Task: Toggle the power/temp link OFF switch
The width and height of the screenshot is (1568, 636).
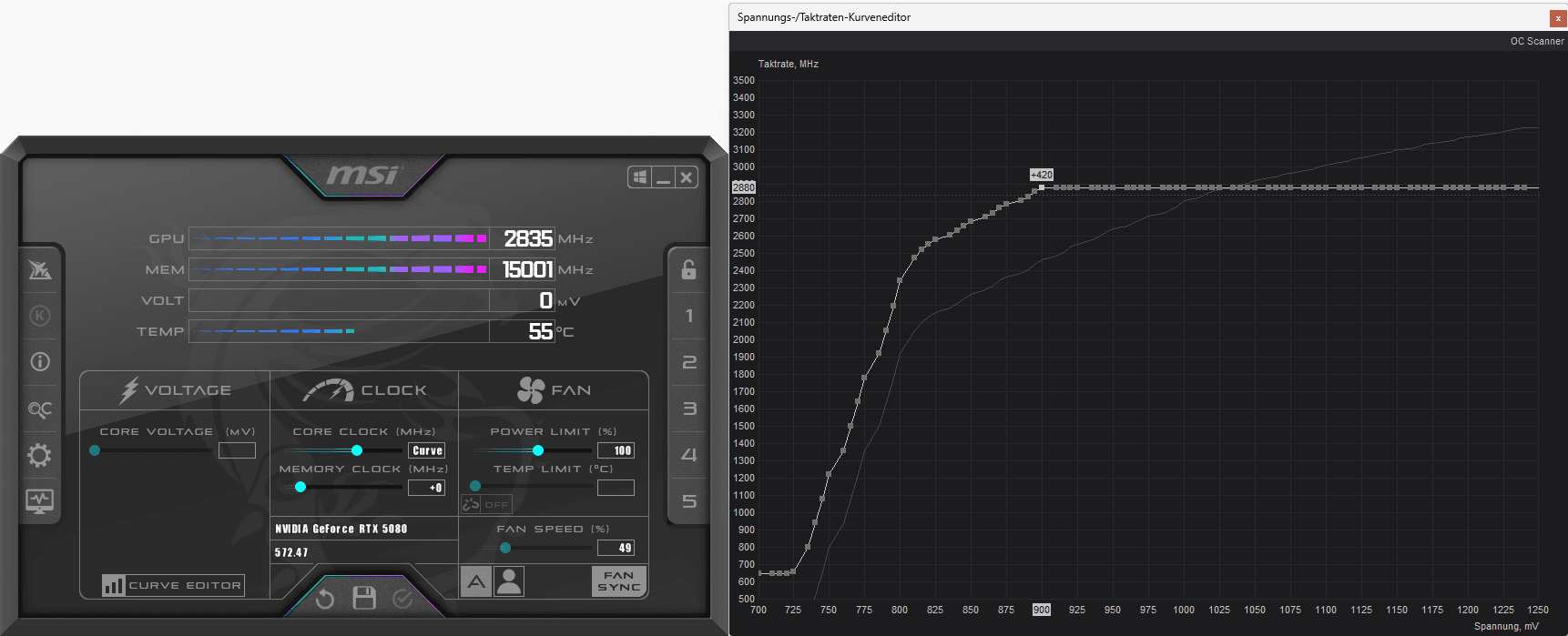Action: pyautogui.click(x=487, y=504)
